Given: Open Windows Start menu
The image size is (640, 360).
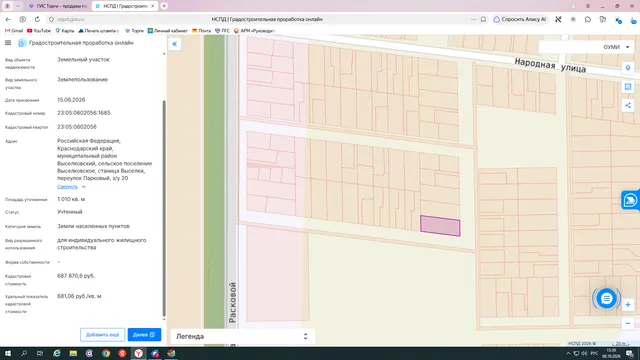Looking at the screenshot, I should click(8, 353).
